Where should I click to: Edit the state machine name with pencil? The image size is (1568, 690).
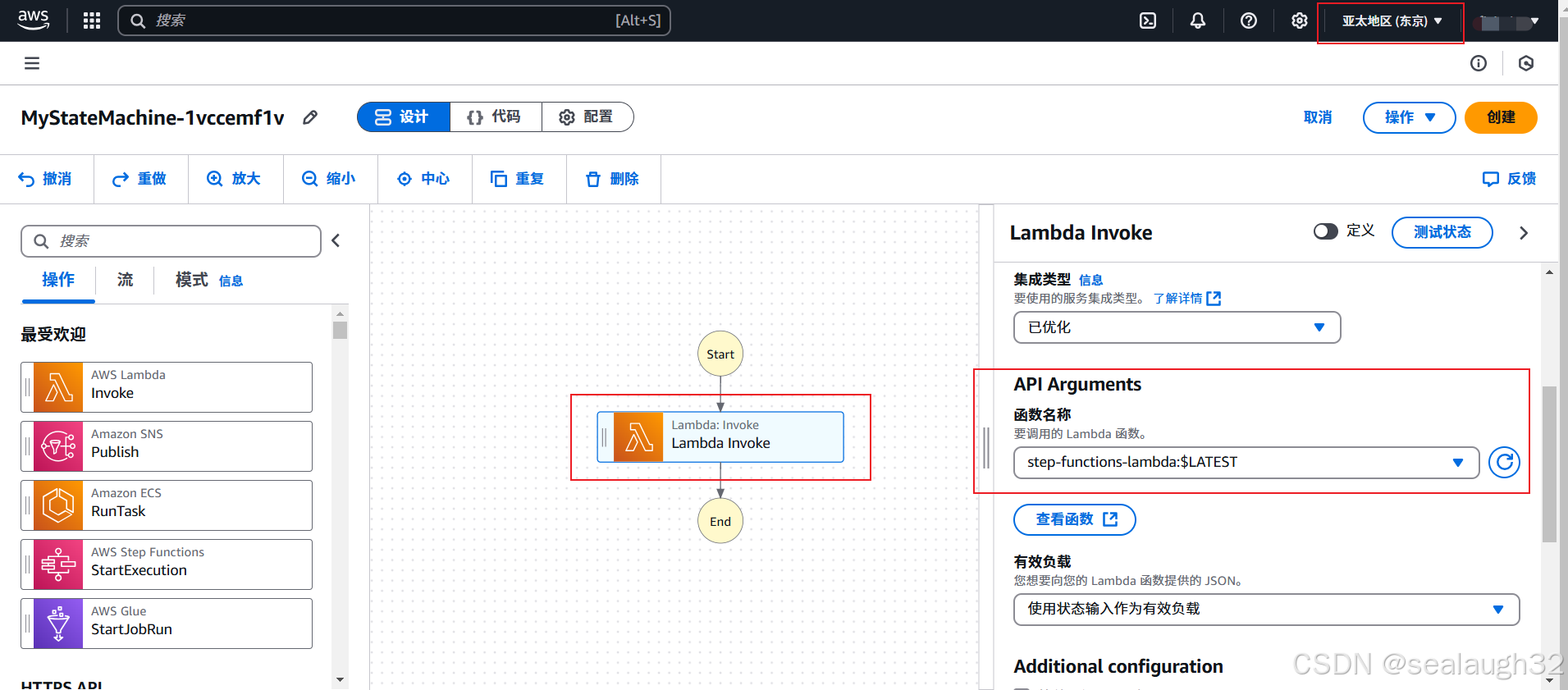[x=310, y=117]
